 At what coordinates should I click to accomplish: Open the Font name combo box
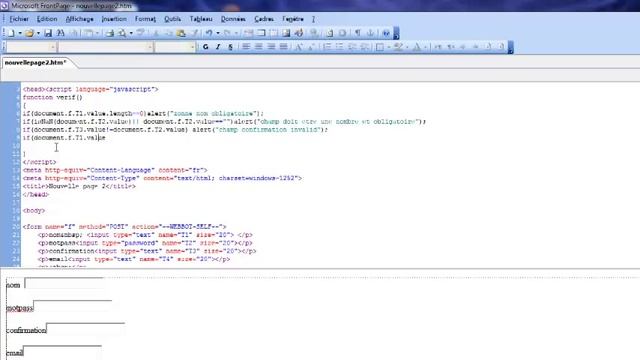point(106,47)
